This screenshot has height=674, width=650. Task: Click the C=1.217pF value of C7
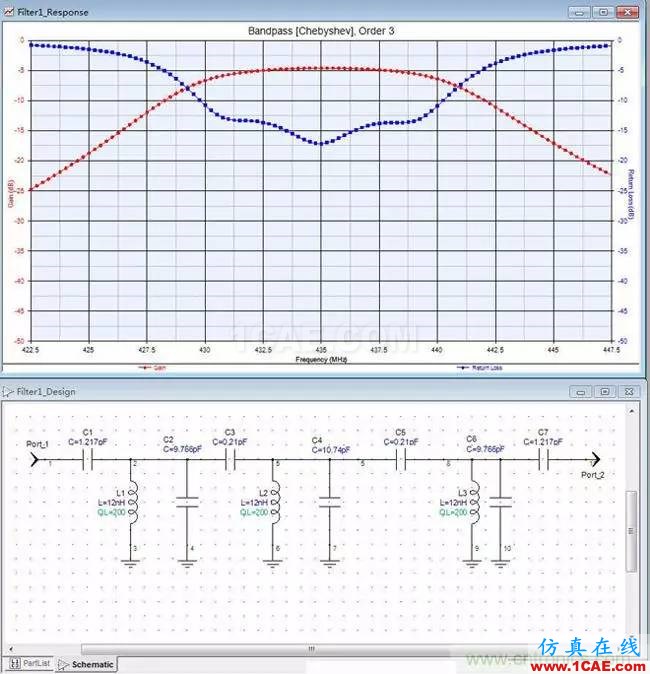coord(543,441)
